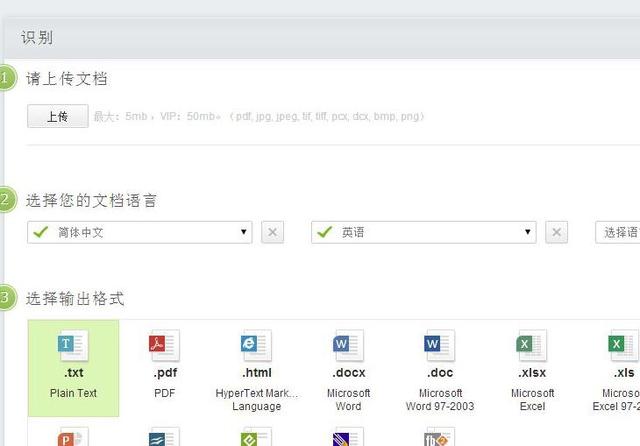Choose the blue wave document format icon
640x446 pixels.
pyautogui.click(x=164, y=437)
